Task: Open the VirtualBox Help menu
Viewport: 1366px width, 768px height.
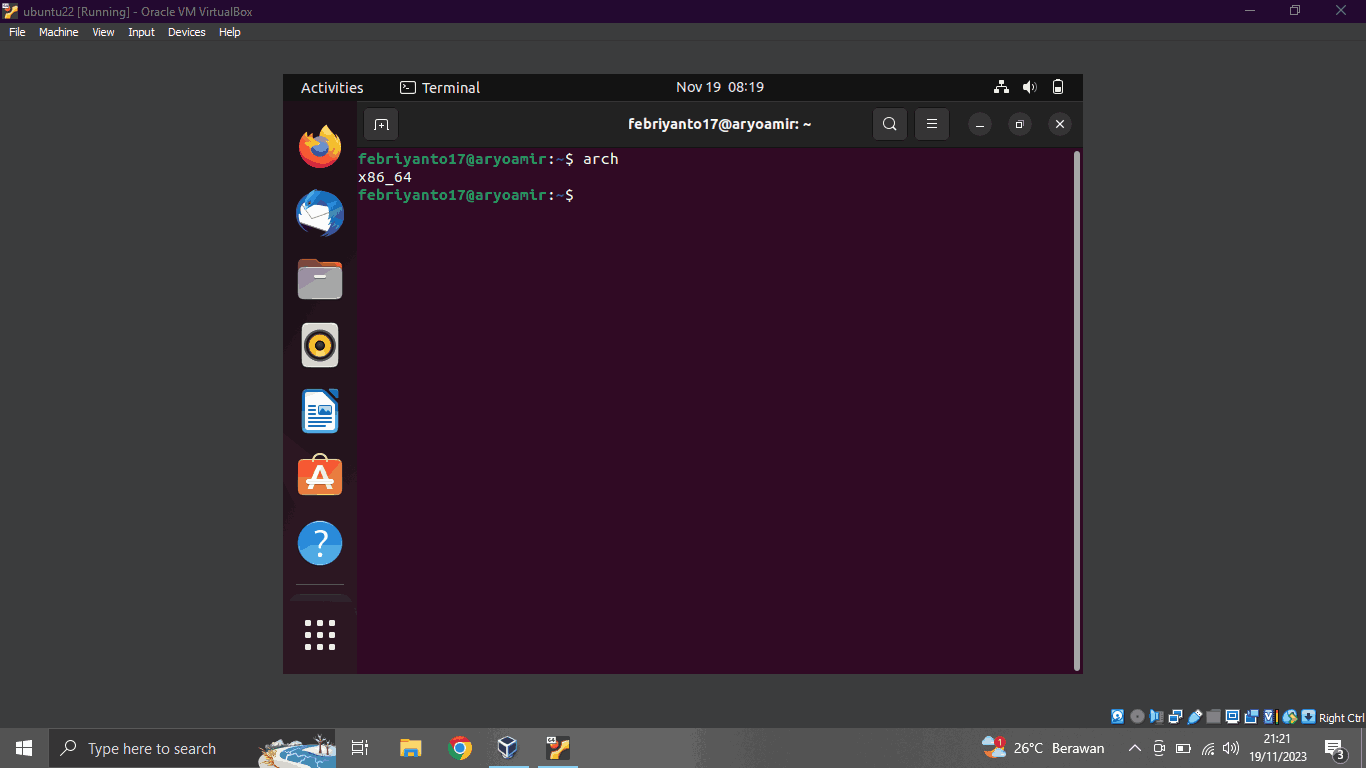Action: (x=230, y=32)
